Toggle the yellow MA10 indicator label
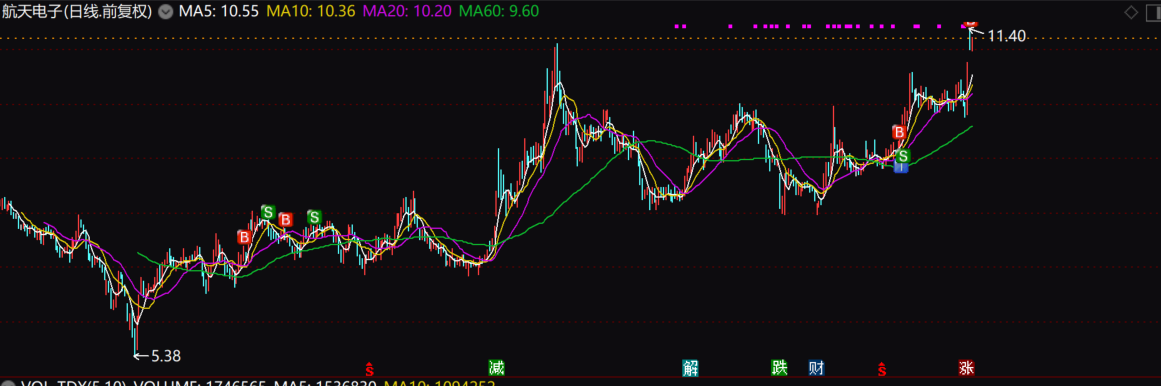This screenshot has height=386, width=1161. (x=310, y=11)
